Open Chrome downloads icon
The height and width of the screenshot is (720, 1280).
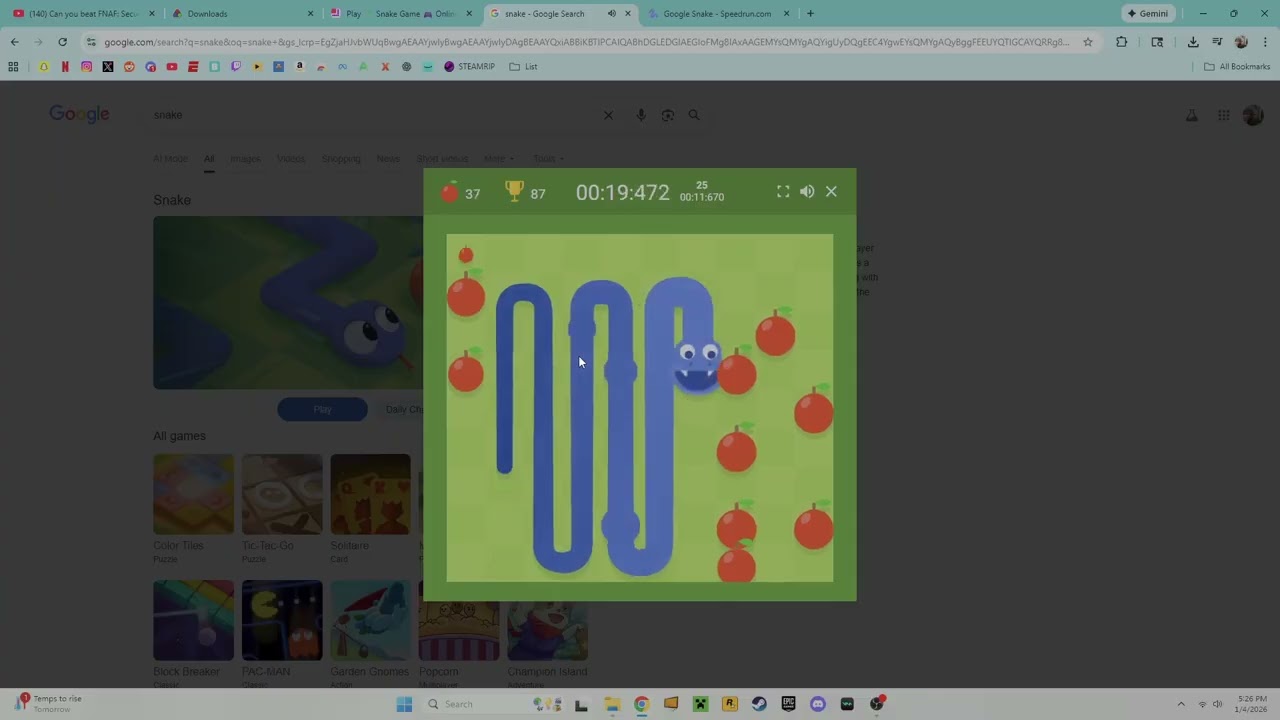(1193, 42)
